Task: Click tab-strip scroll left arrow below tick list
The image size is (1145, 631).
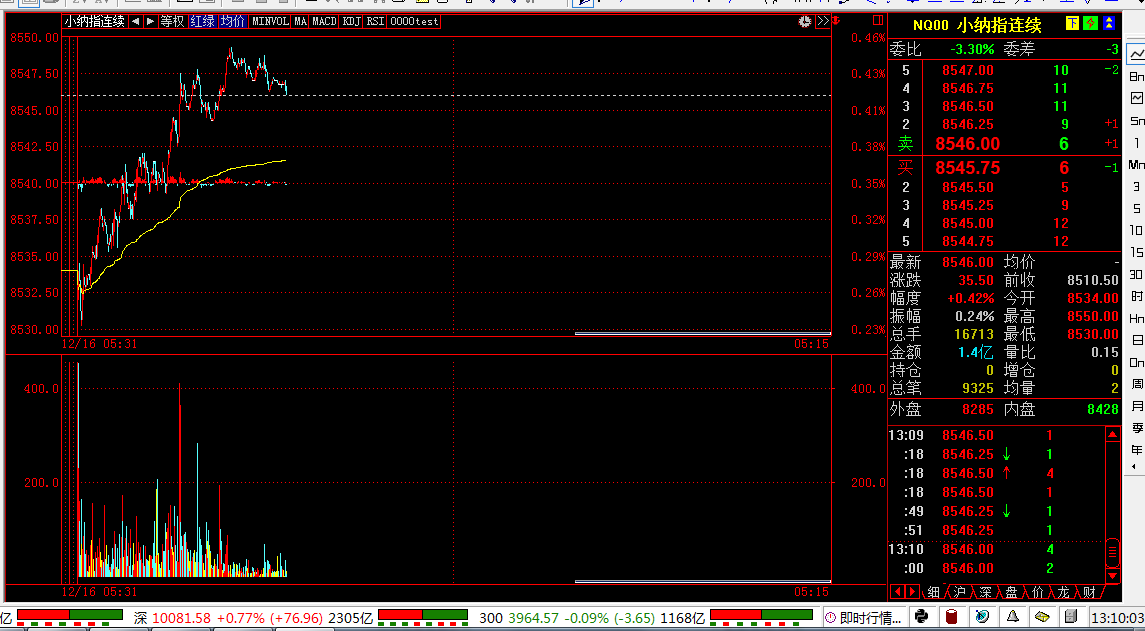Action: 897,592
